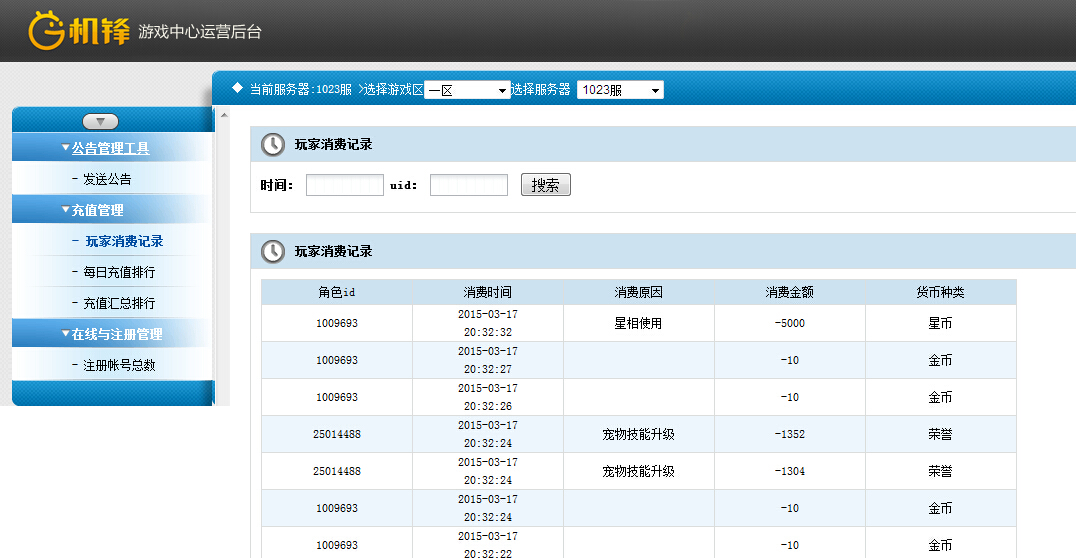Click the time cell 2015-03-17 20:32:32
The width and height of the screenshot is (1076, 558).
[488, 323]
